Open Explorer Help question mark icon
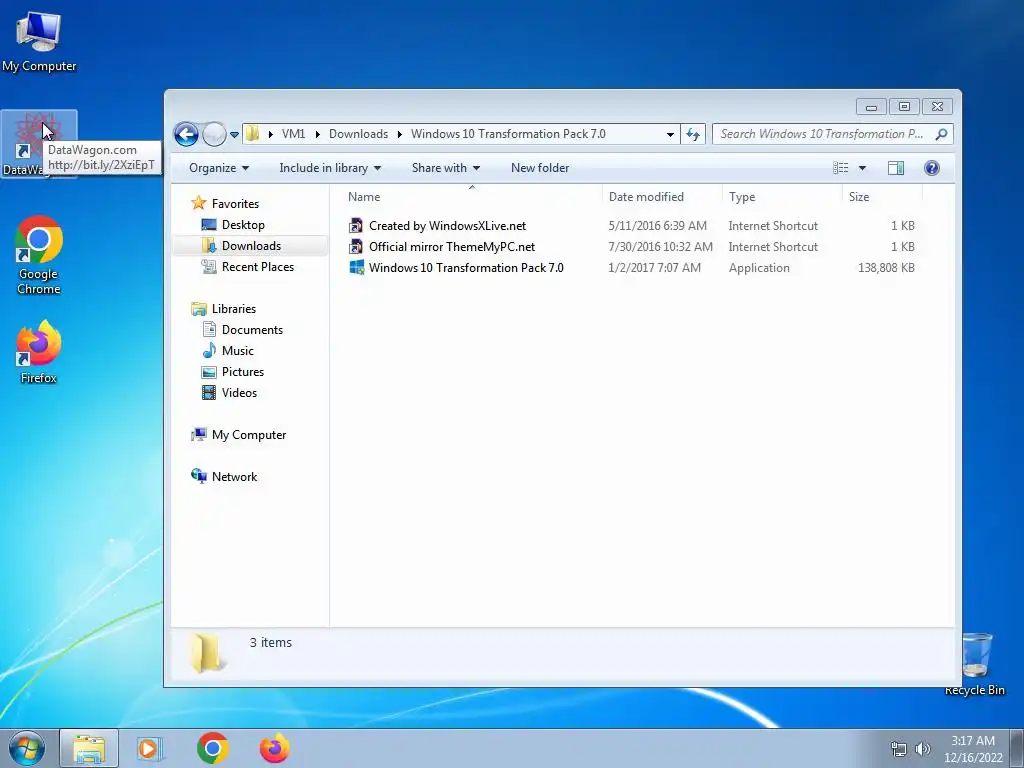Viewport: 1024px width, 768px height. (x=932, y=168)
